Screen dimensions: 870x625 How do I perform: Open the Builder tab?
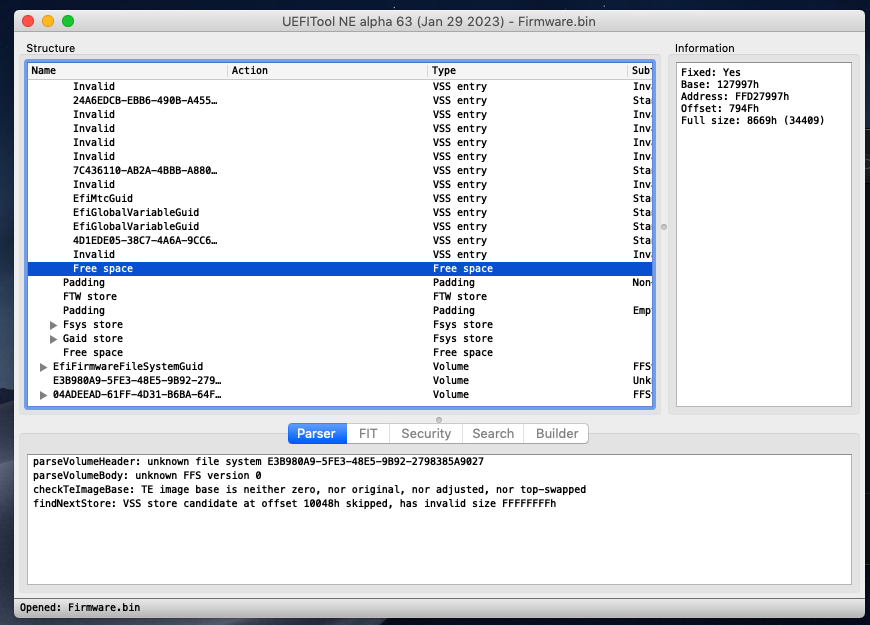[x=557, y=433]
